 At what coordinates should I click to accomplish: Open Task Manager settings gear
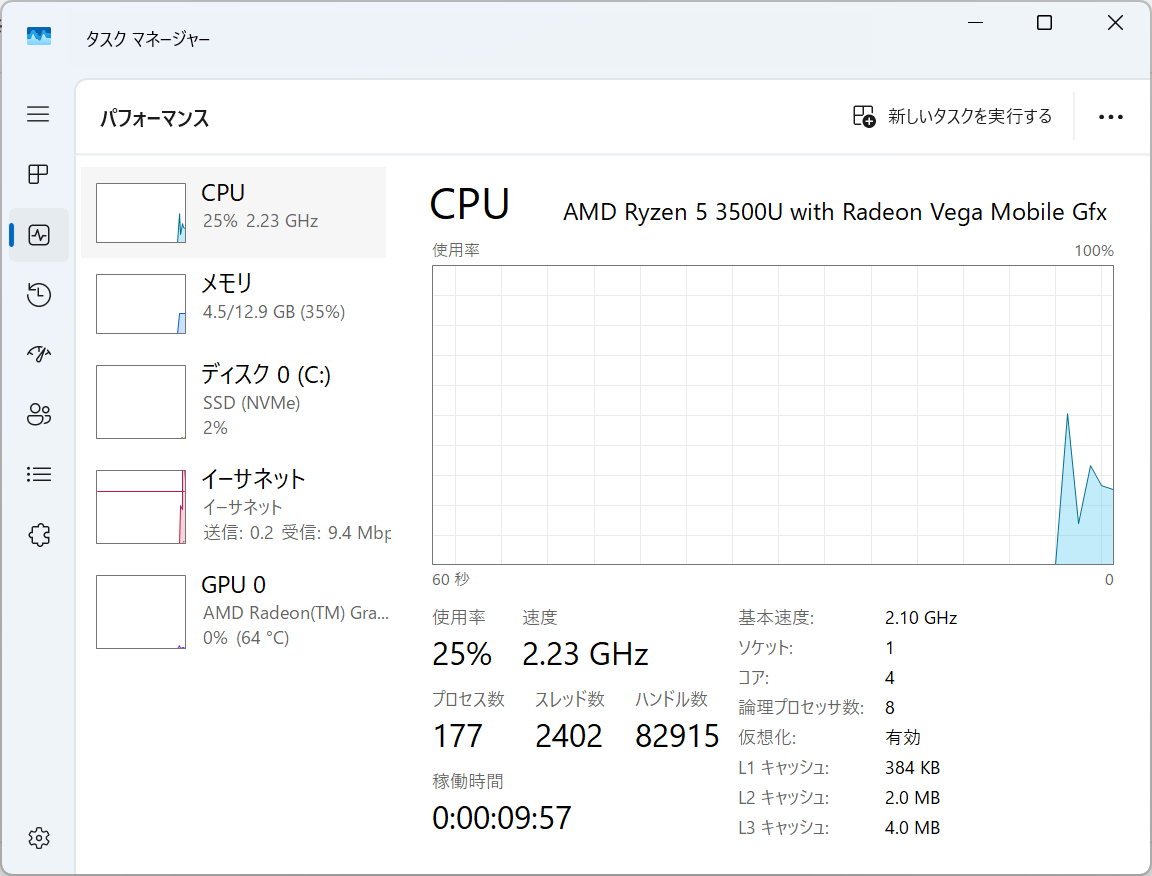[x=38, y=837]
